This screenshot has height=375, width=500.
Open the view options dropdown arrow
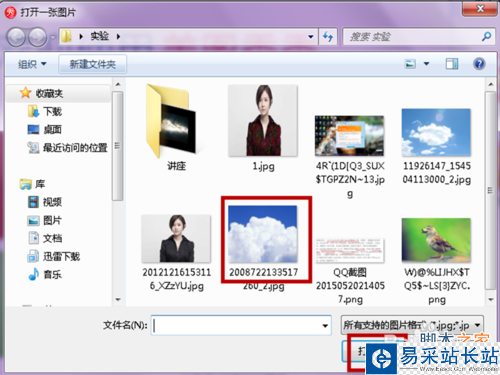426,64
